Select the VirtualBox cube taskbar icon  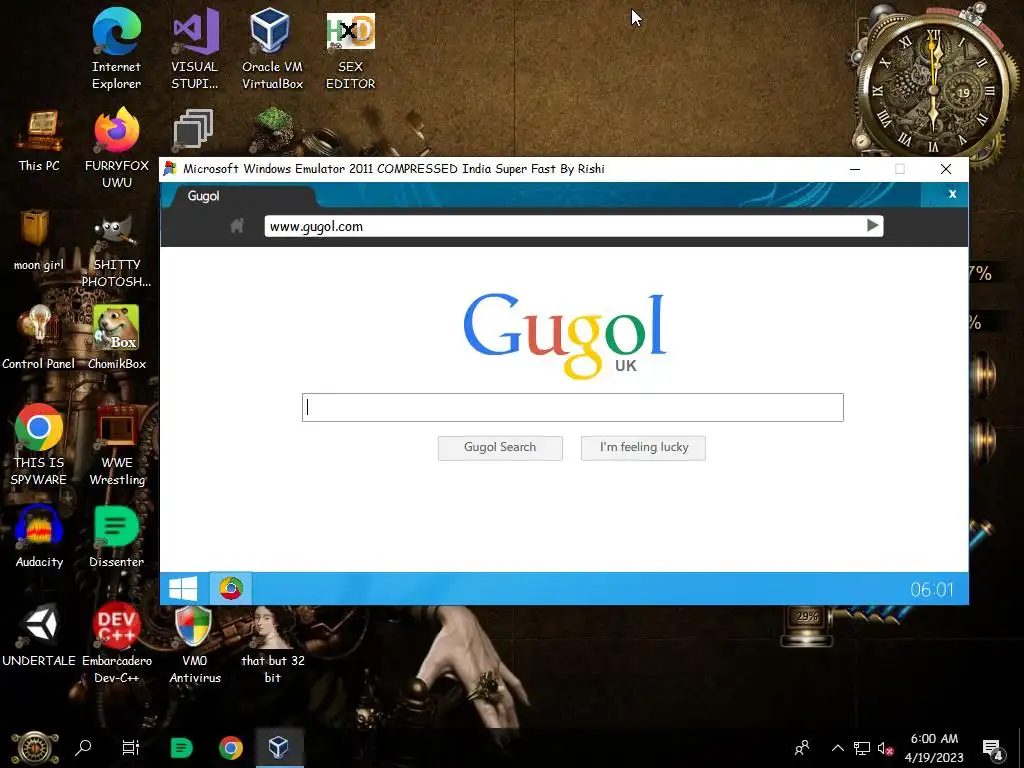coord(279,748)
